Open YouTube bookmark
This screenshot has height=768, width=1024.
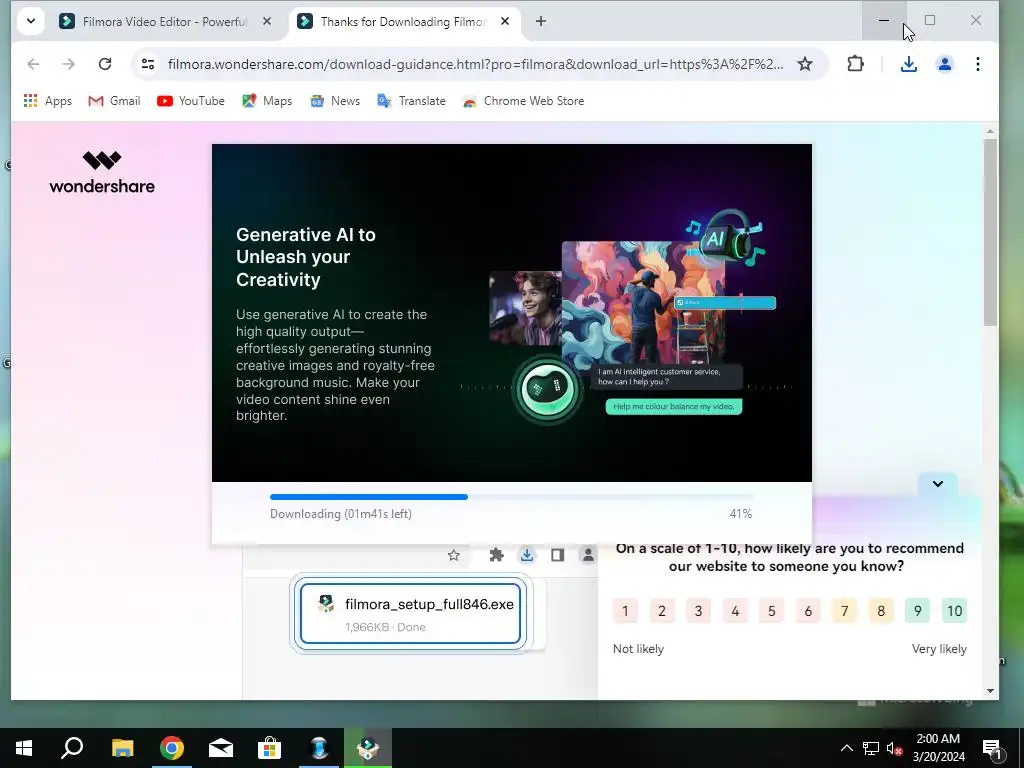pos(191,101)
